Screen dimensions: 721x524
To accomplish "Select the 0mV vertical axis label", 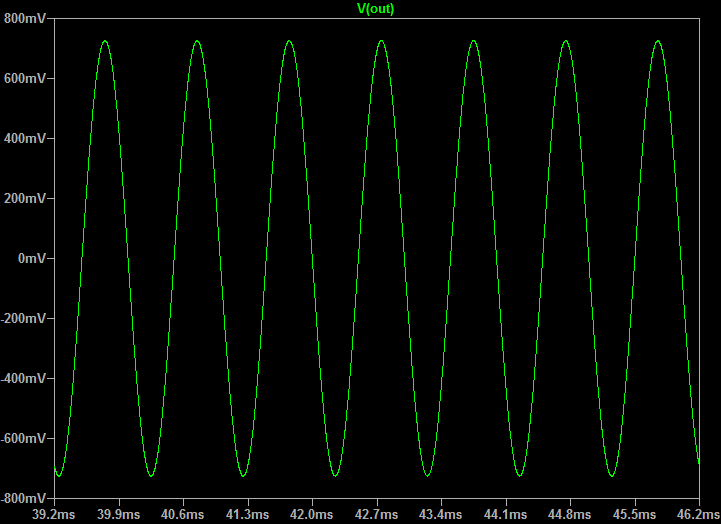I will 32,258.
